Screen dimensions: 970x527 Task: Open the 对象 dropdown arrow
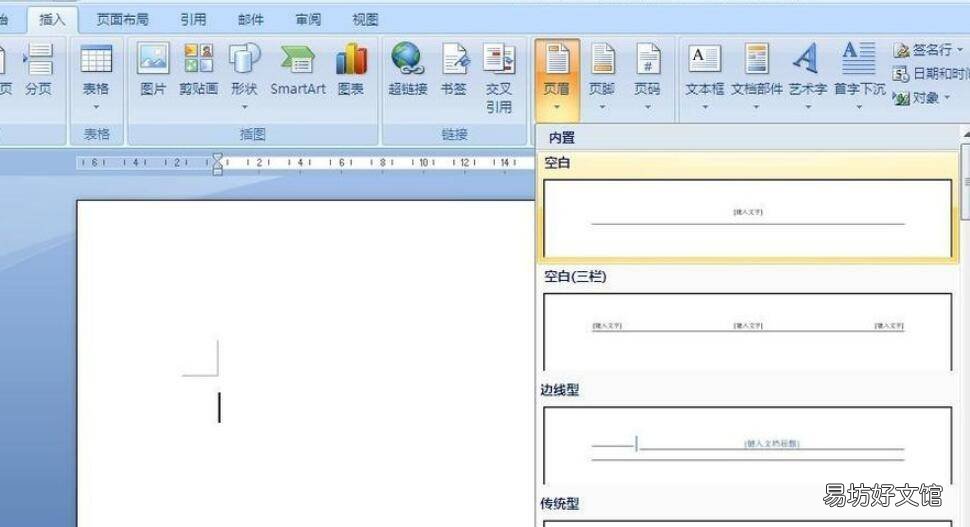pyautogui.click(x=946, y=98)
